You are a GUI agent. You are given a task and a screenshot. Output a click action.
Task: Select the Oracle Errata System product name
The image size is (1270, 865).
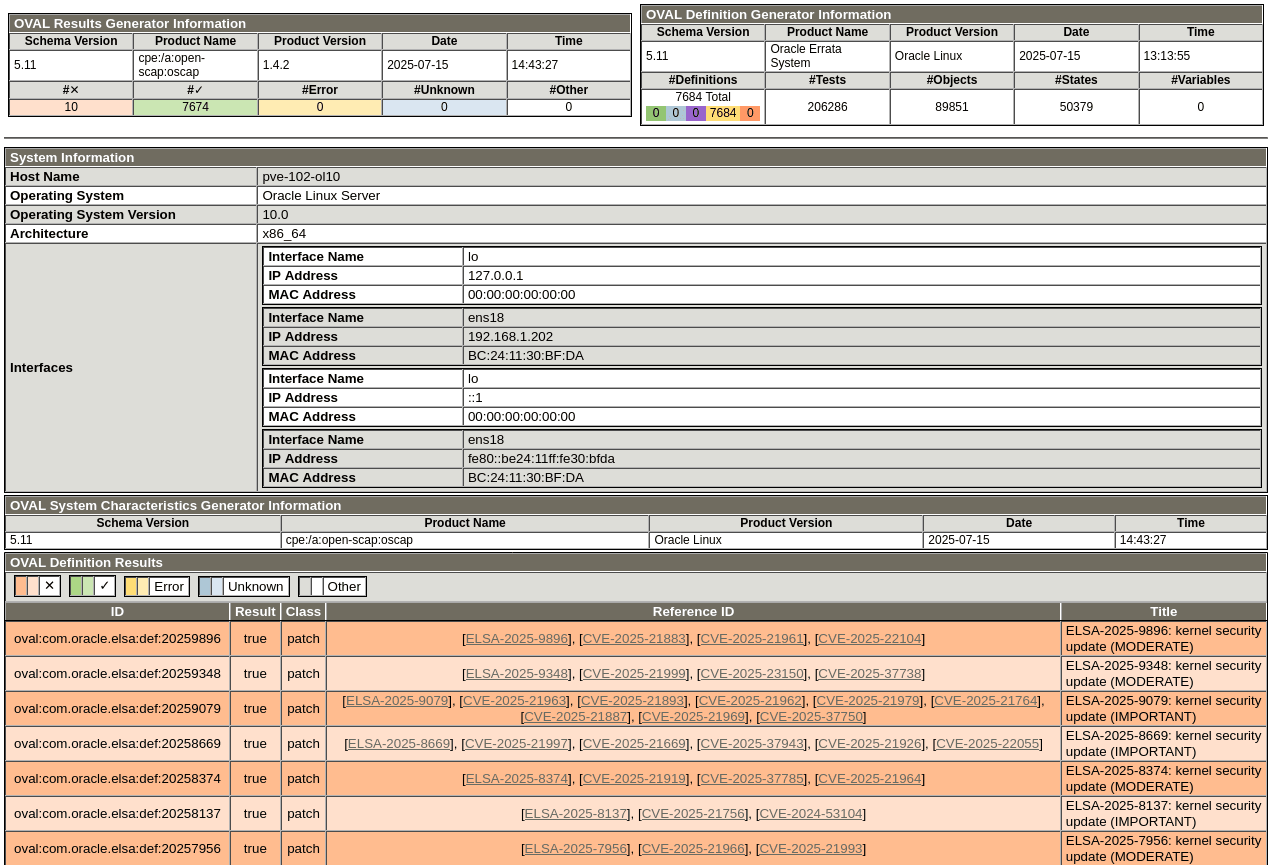point(828,56)
